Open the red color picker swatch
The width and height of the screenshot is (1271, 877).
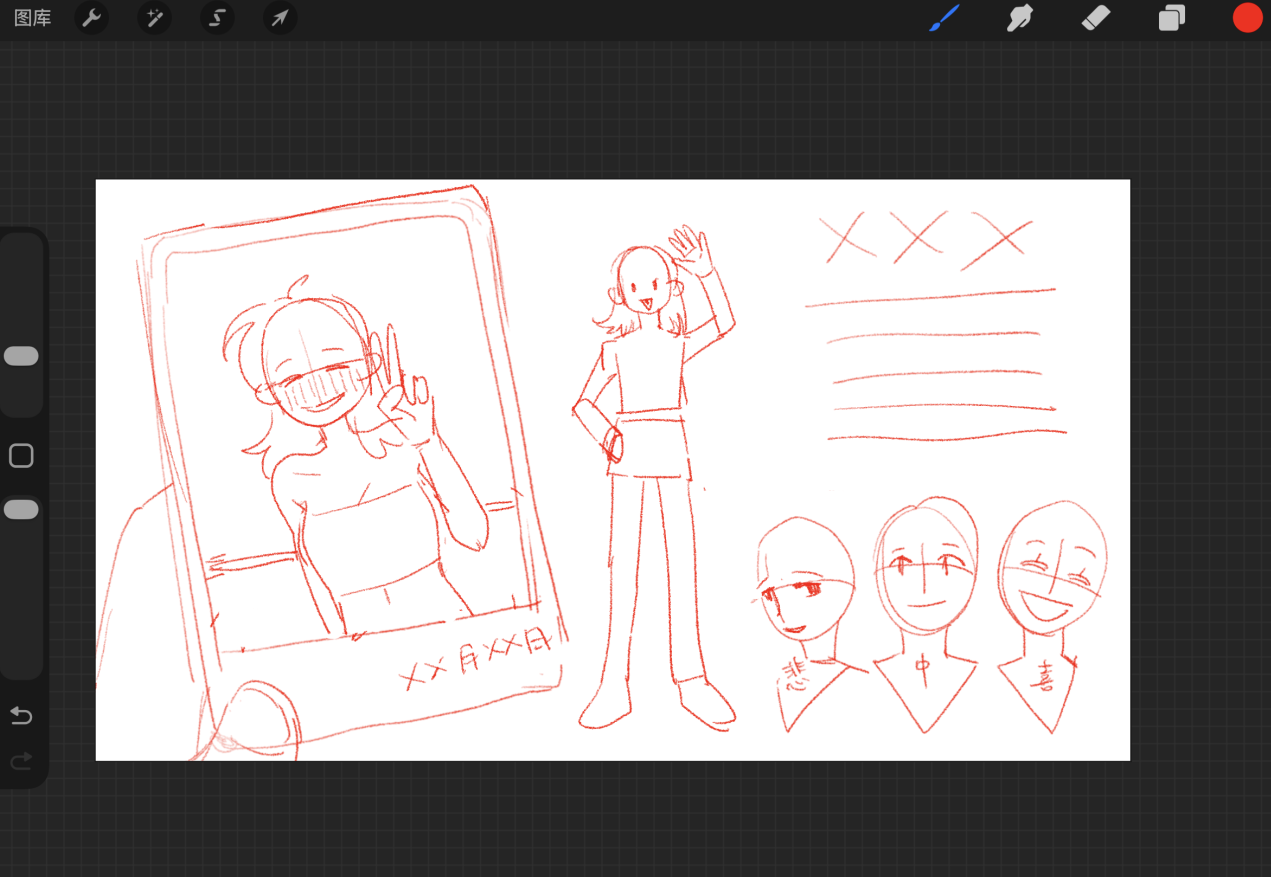(x=1247, y=18)
